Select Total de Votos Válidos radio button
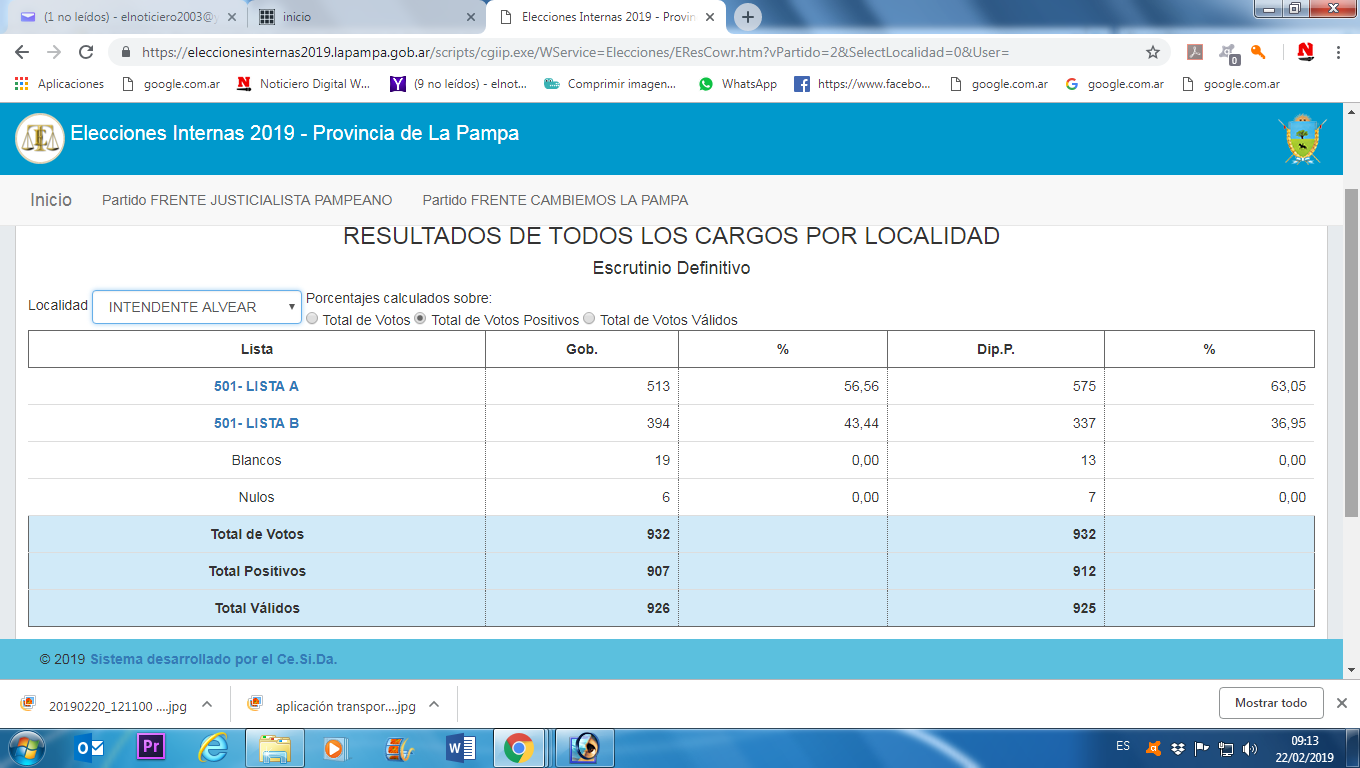 click(589, 319)
